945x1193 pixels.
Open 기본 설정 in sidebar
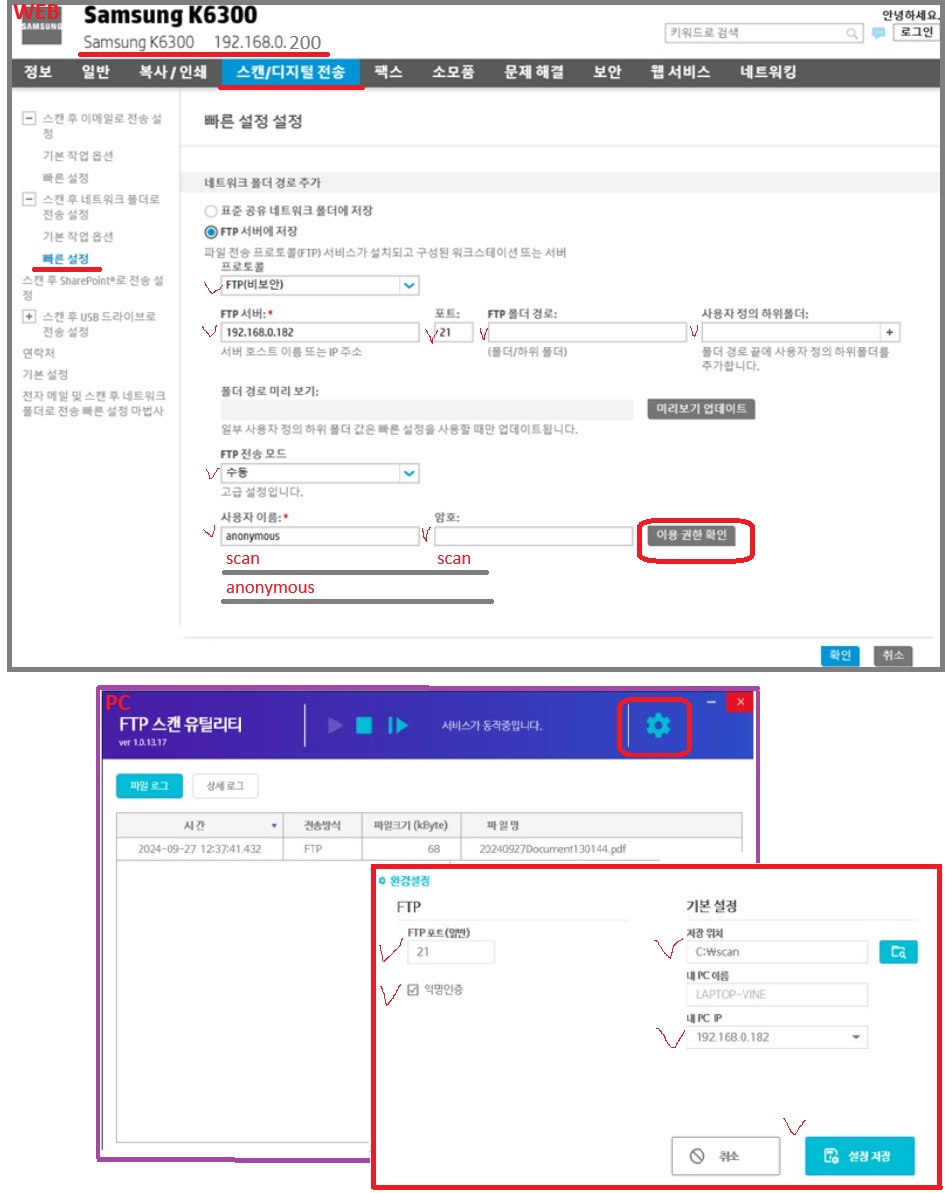45,374
